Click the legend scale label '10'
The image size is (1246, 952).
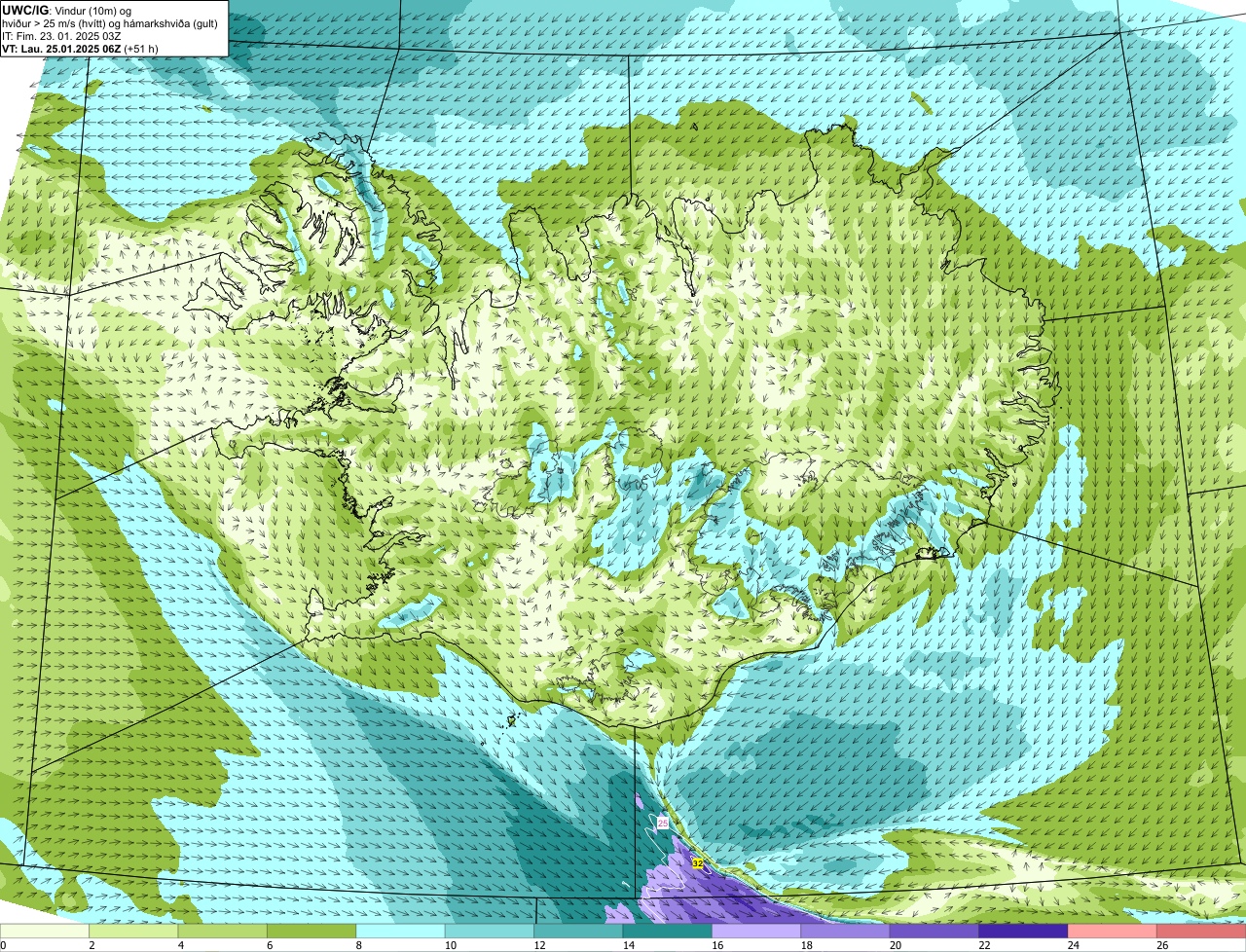(451, 945)
